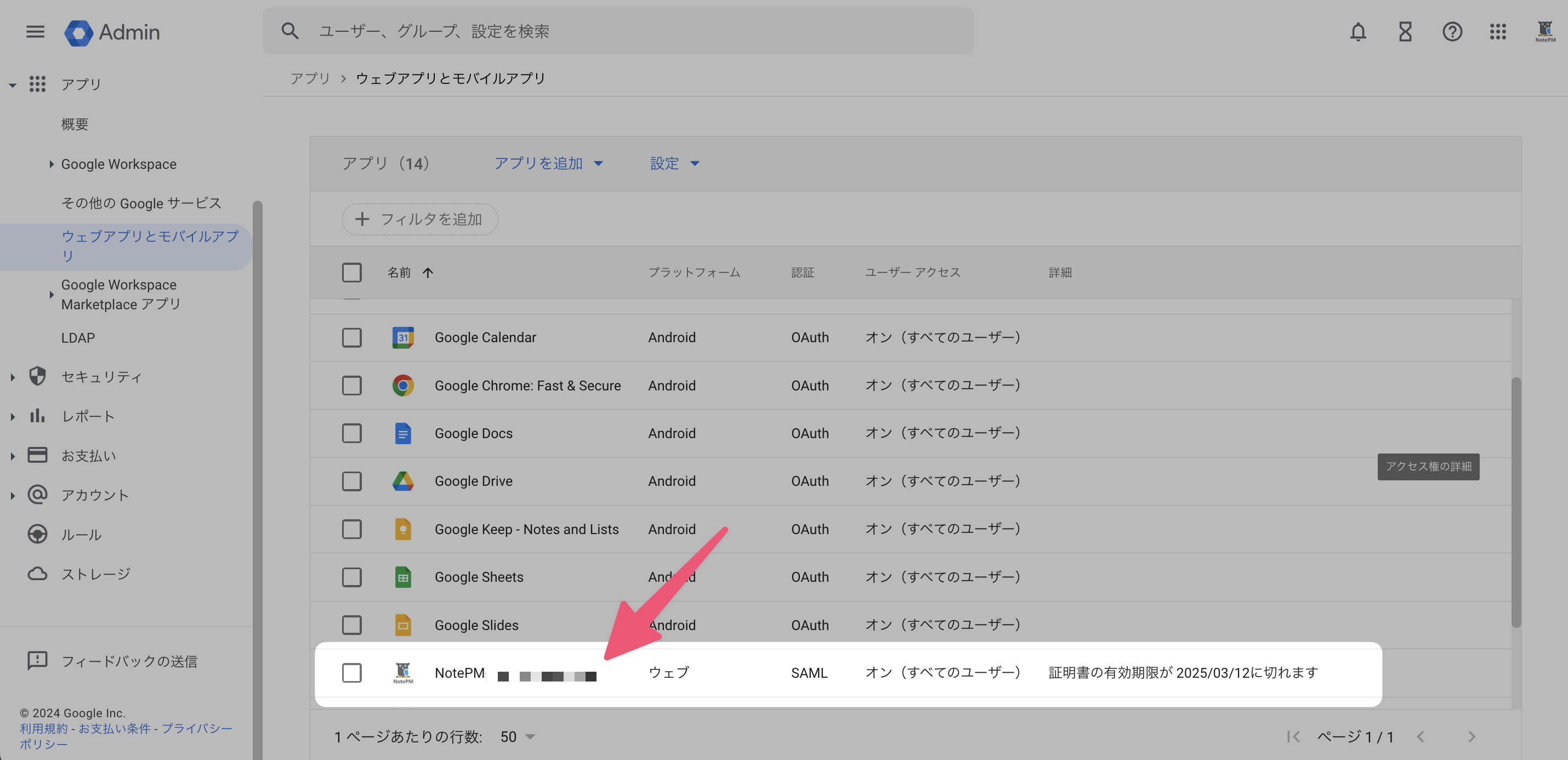
Task: Click the Google Chrome: Fast & Secure name
Action: (x=528, y=385)
